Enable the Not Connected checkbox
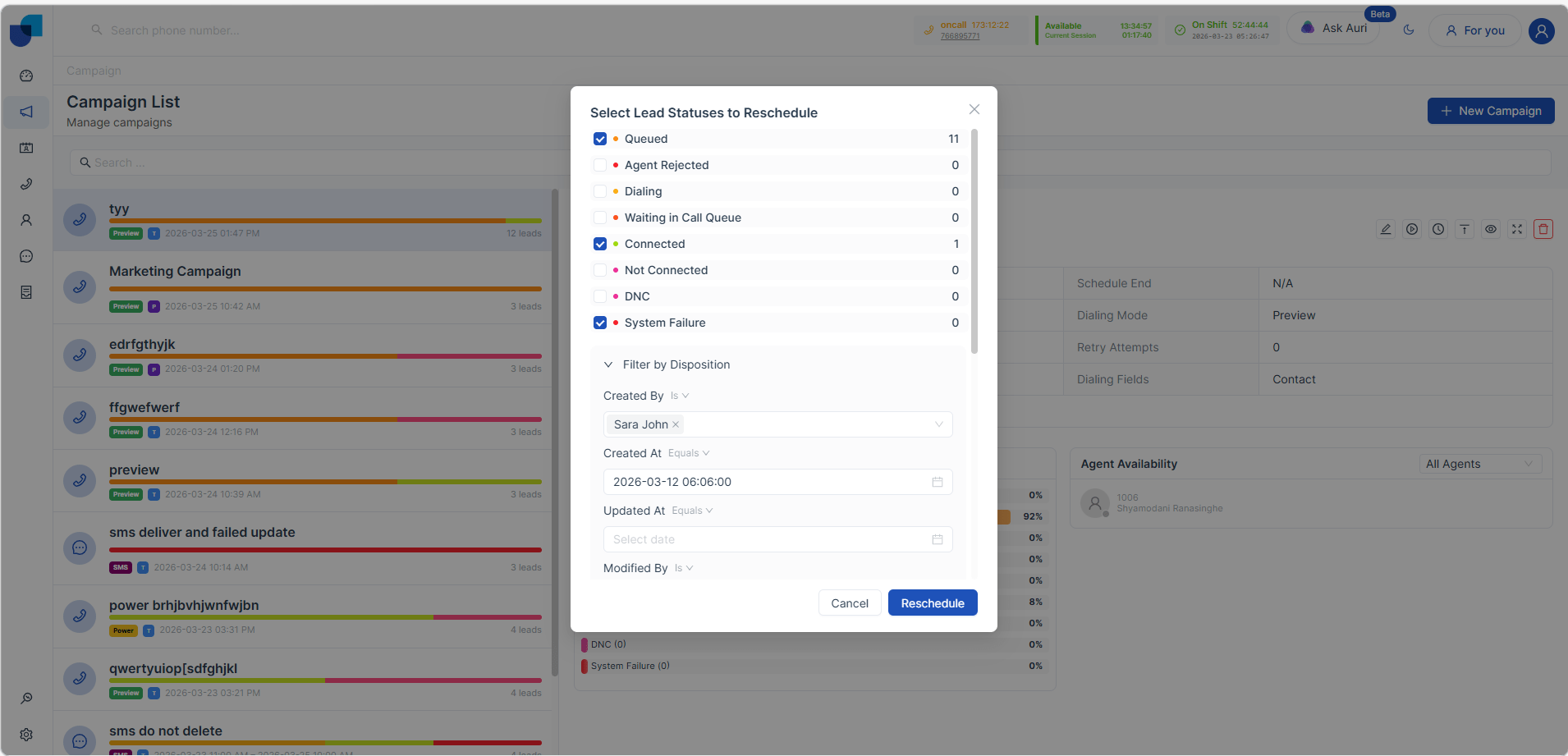The image size is (1568, 756). coord(600,270)
